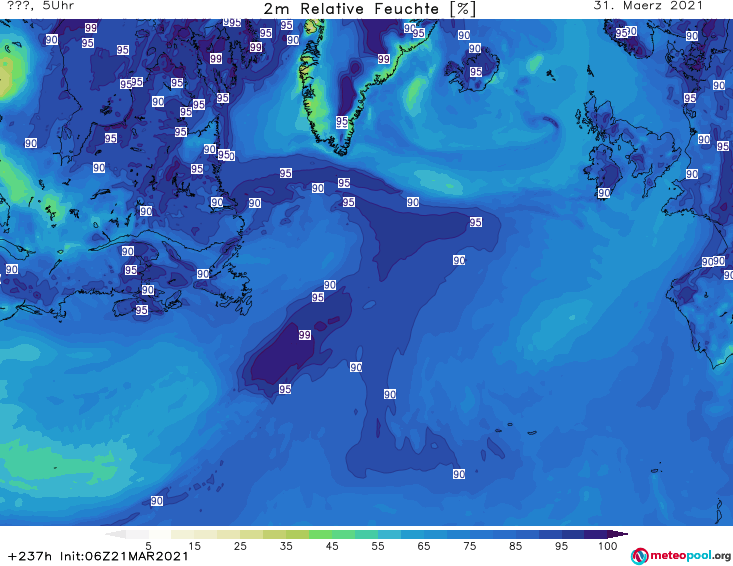
Task: Click the '???, 5Uhr' time label
Action: [x=41, y=6]
